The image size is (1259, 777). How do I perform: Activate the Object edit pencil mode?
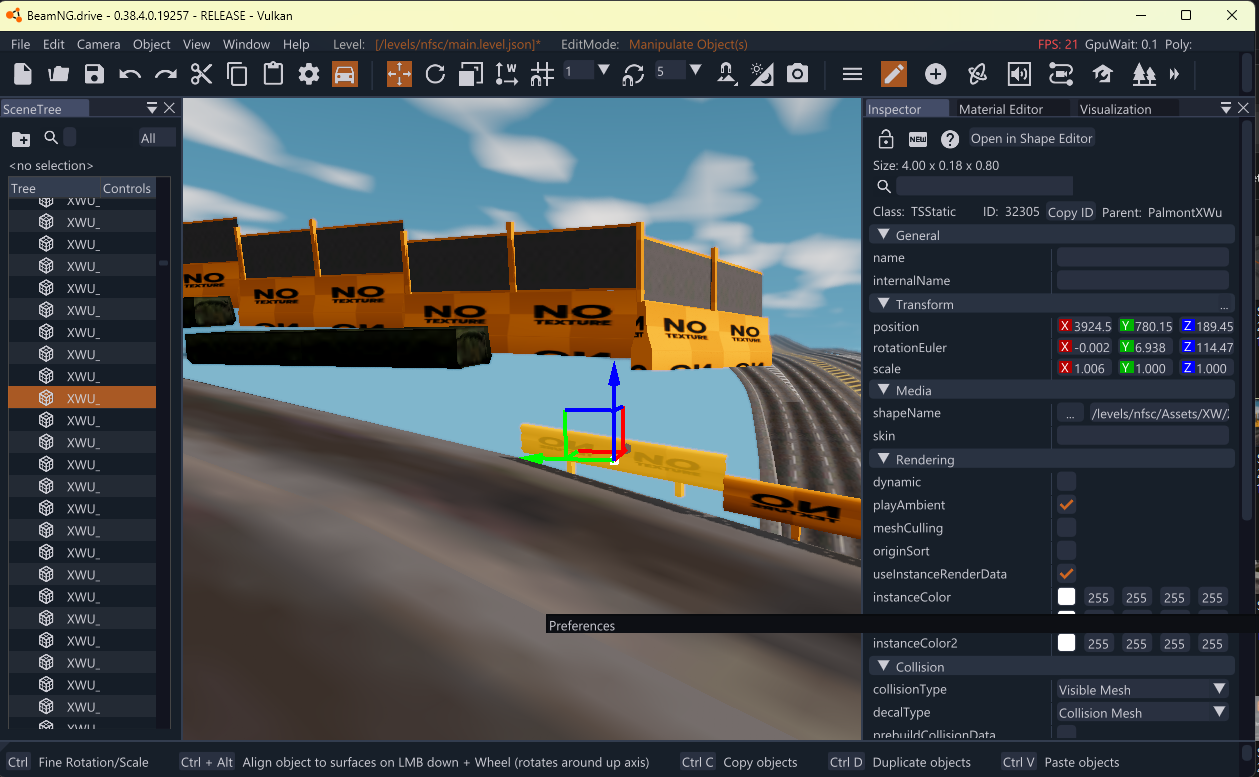(894, 74)
